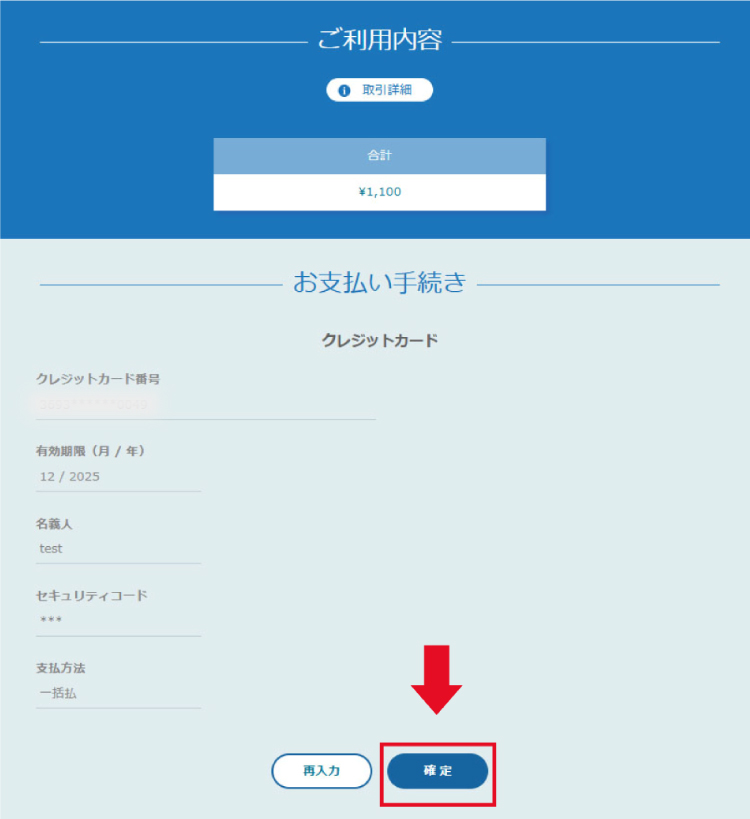This screenshot has width=750, height=819.
Task: Click the クレジットカード subheading
Action: coord(380,341)
